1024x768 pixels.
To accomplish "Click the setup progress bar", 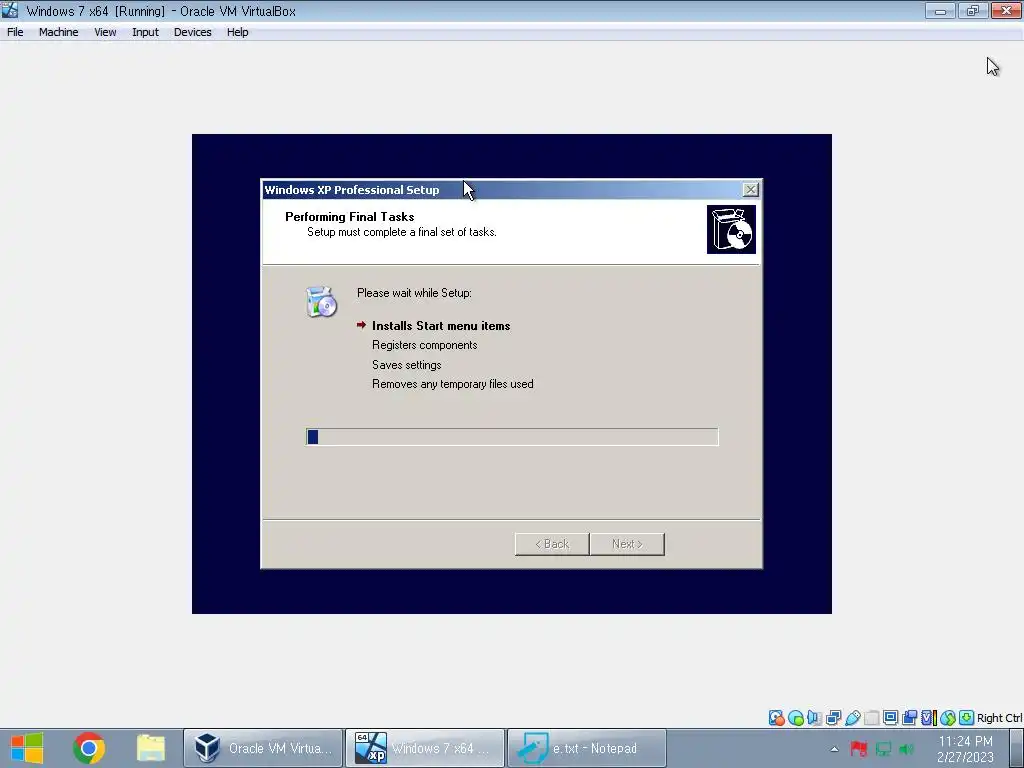I will click(512, 437).
